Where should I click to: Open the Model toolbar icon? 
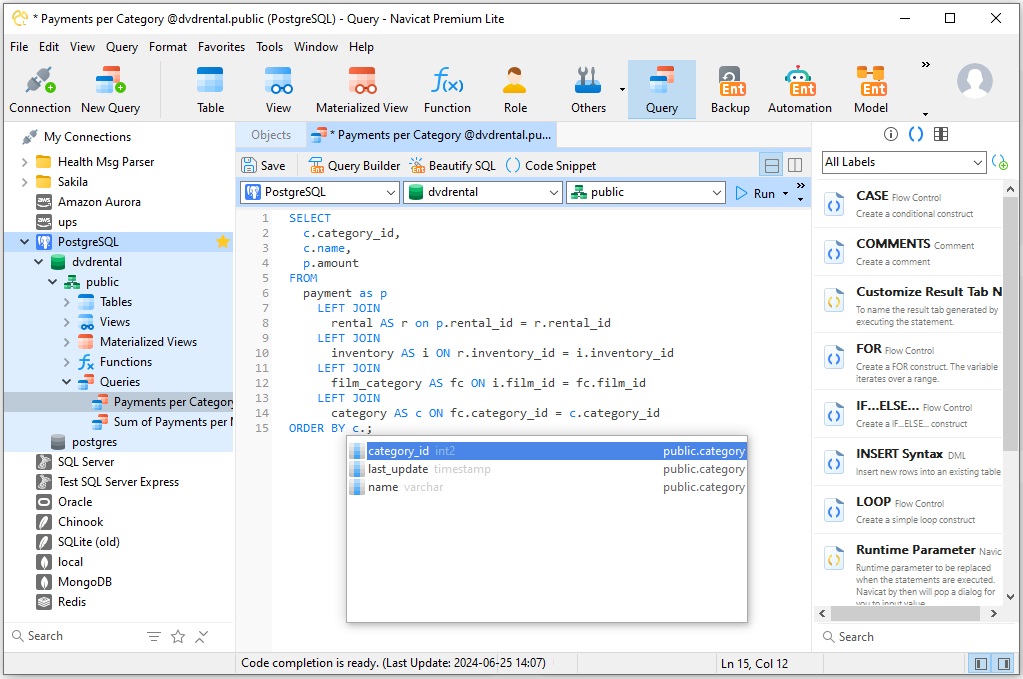[x=871, y=90]
